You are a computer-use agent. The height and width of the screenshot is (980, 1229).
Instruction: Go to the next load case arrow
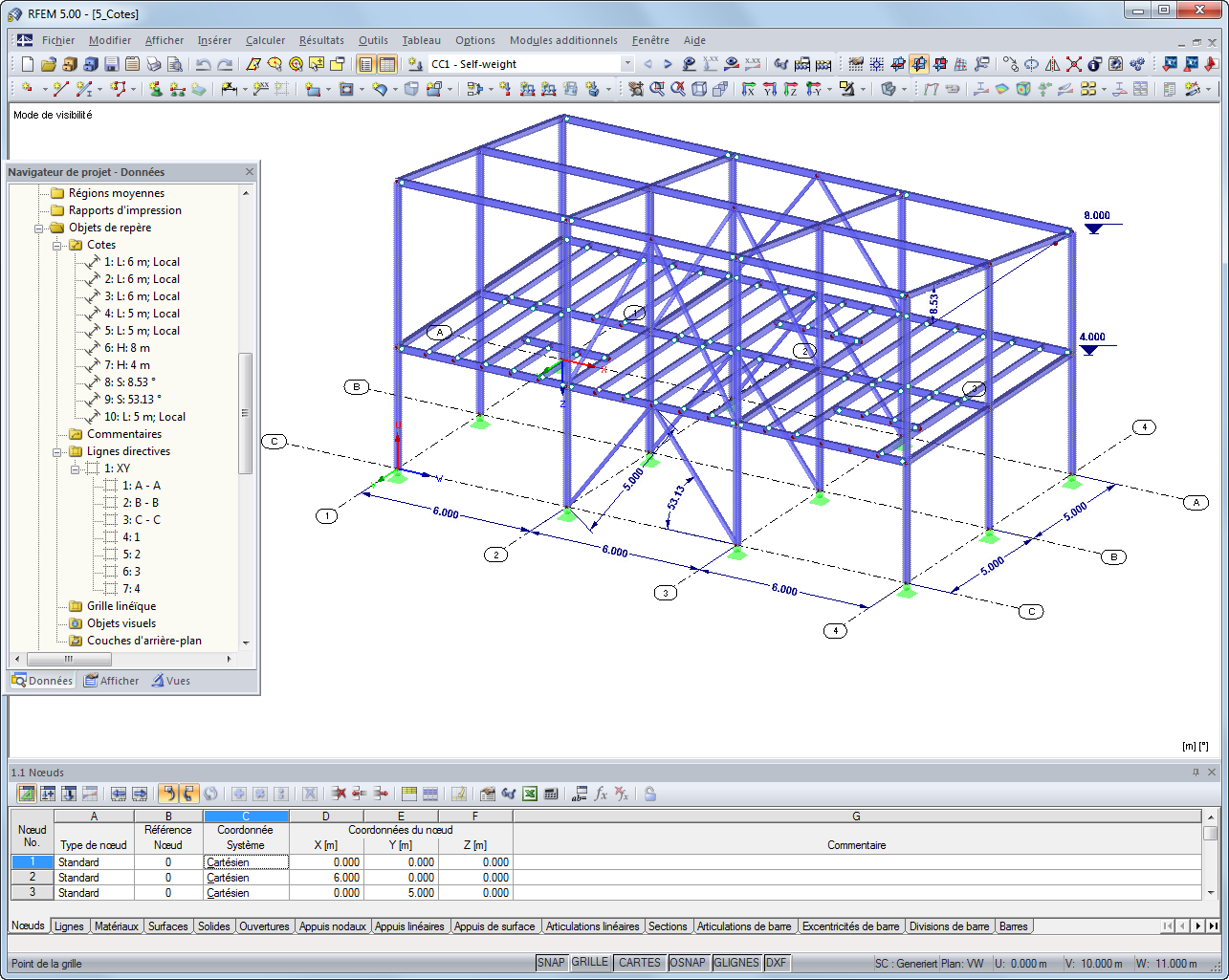pos(669,64)
